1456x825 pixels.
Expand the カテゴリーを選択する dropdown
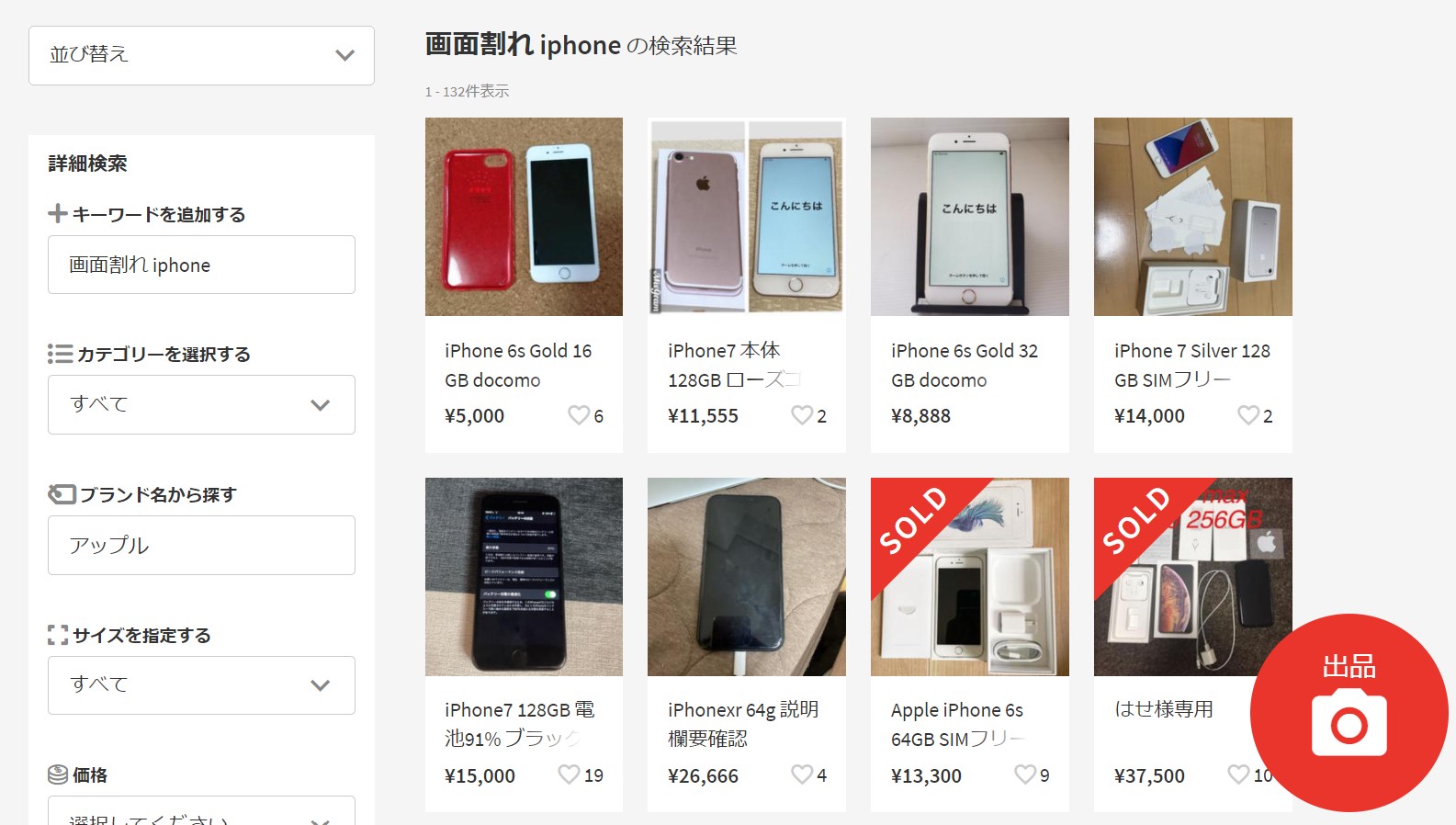(x=201, y=404)
